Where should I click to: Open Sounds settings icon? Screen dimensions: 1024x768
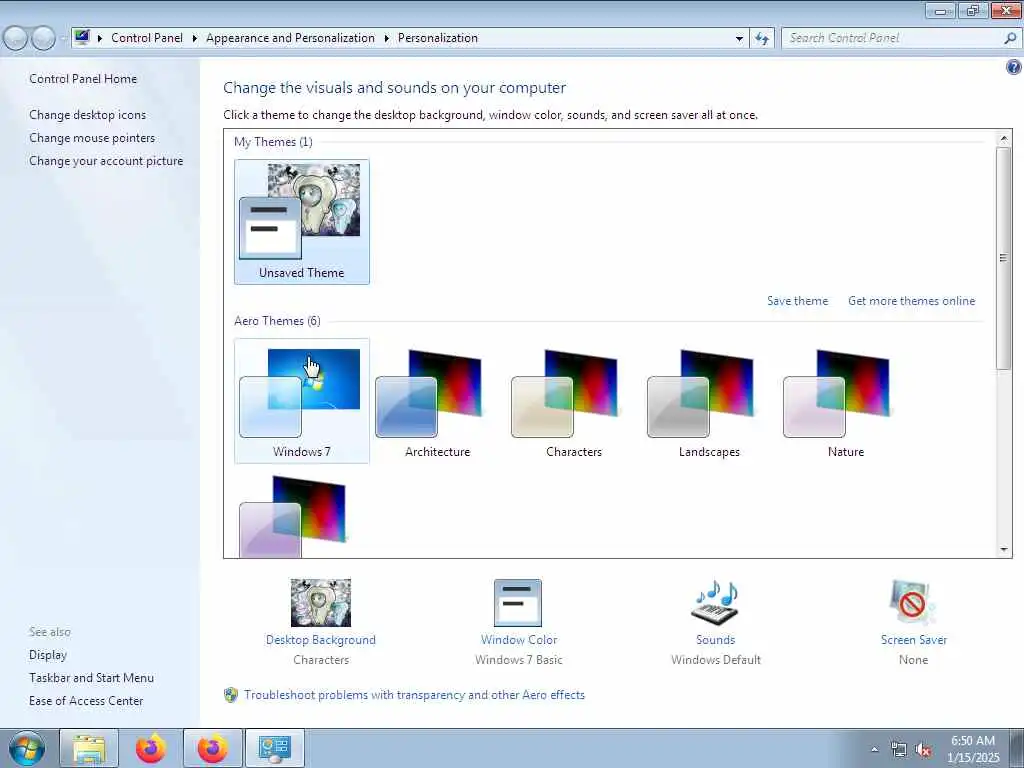coord(715,603)
